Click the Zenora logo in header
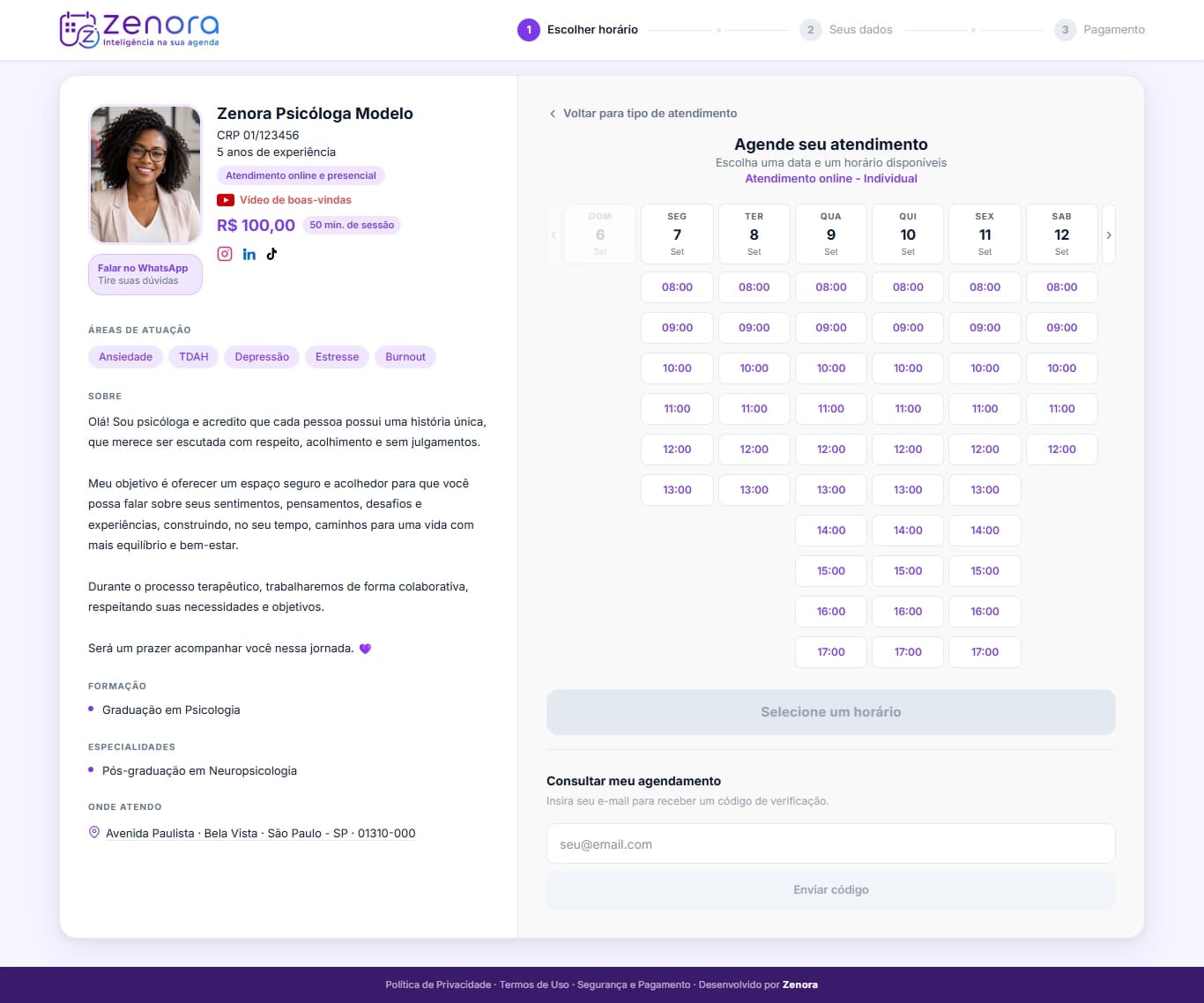Screen dimensions: 1204x1003 (x=139, y=29)
